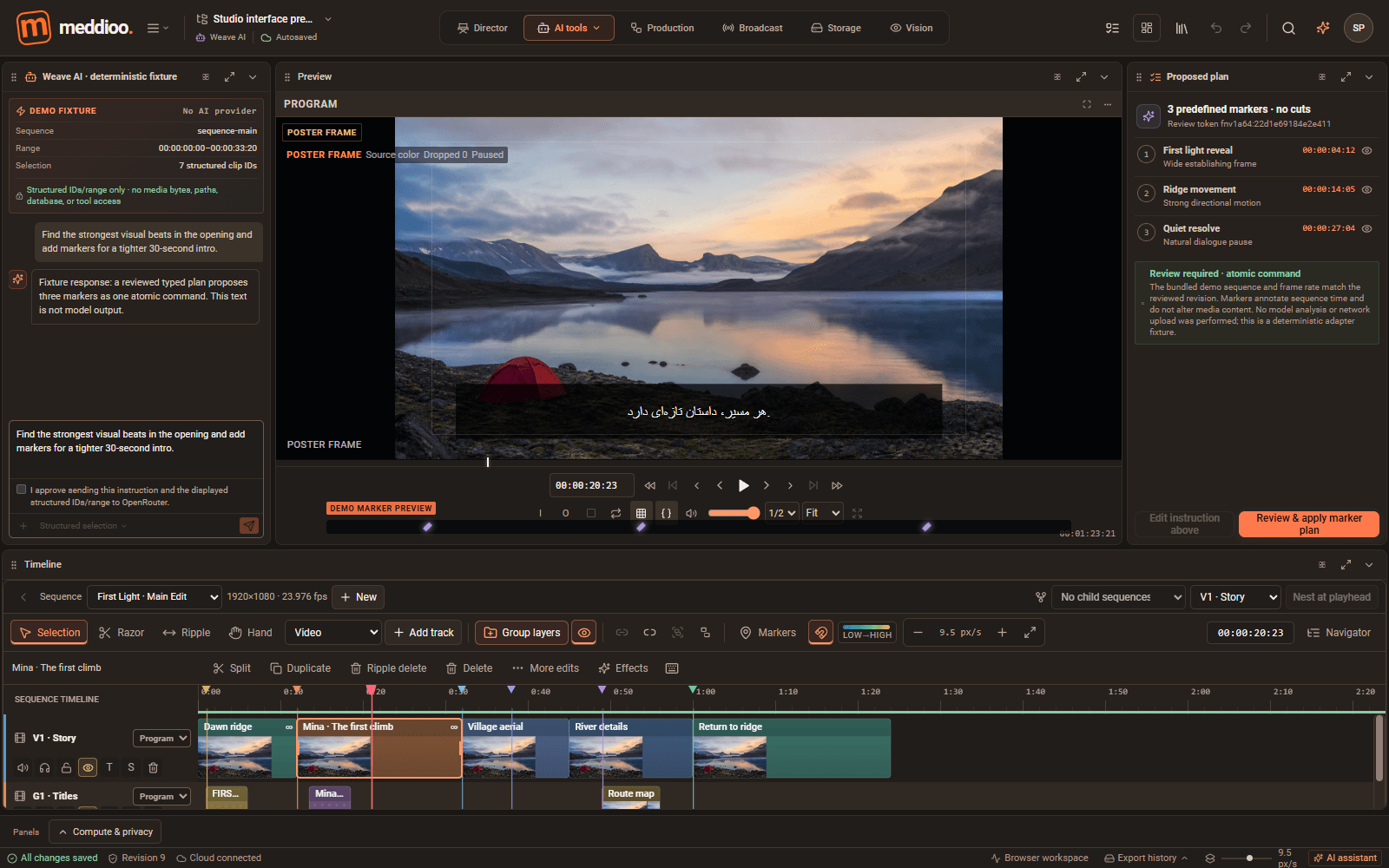Toggle snapping magnet icon in timeline toolbar
1389x868 pixels.
[x=820, y=633]
